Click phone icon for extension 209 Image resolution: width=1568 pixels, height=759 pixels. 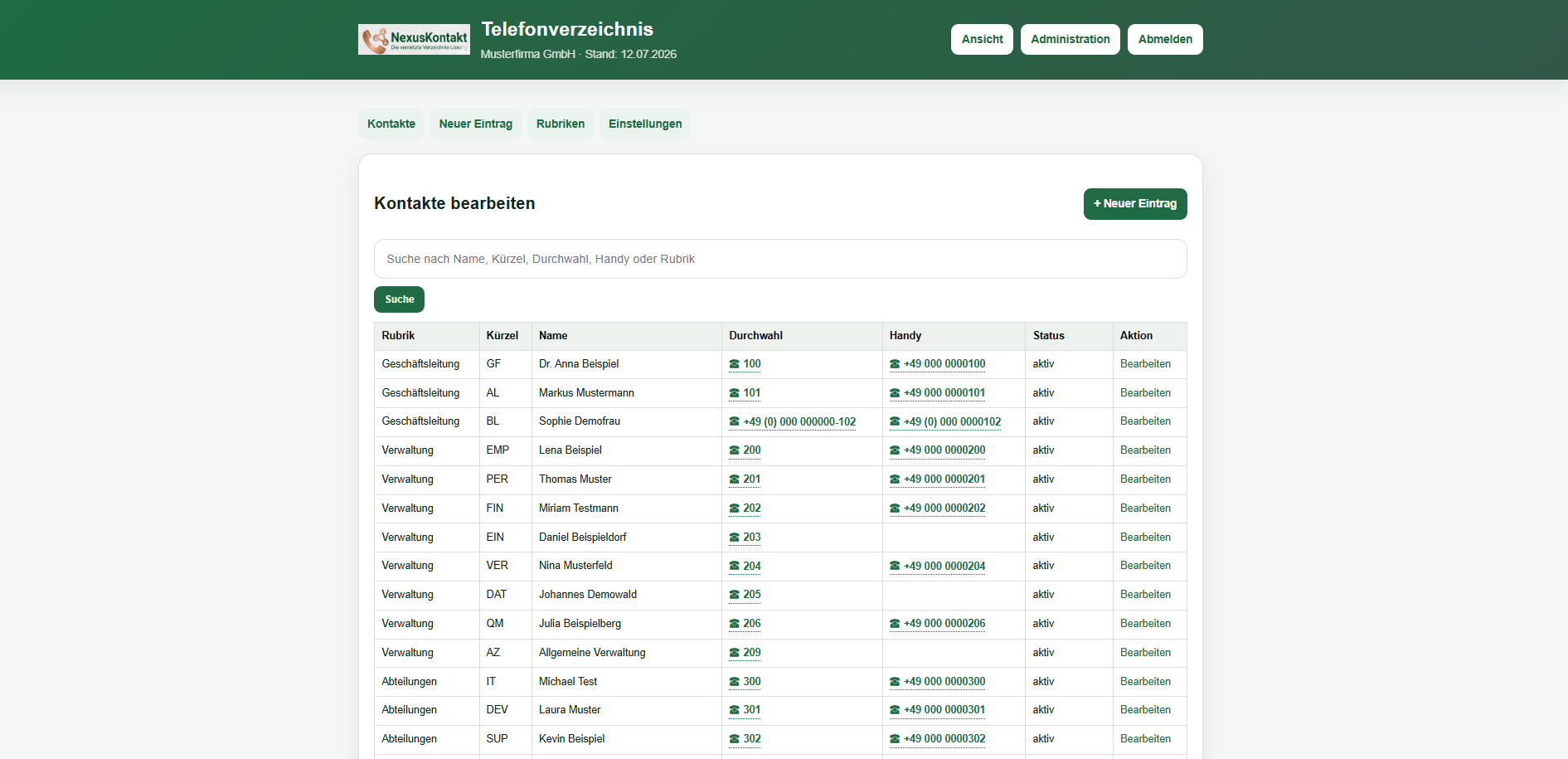[x=734, y=653]
